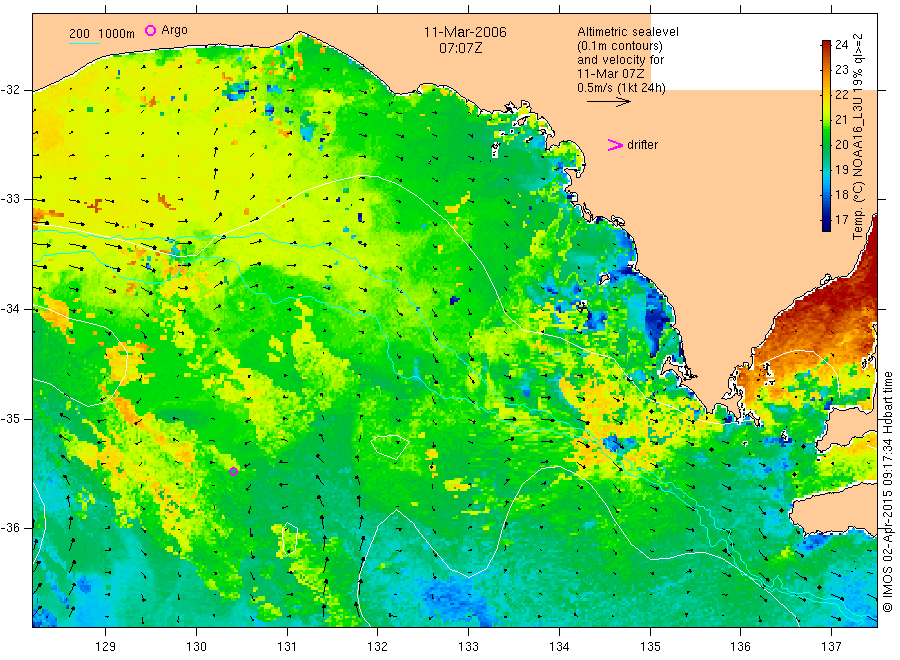900x660 pixels.
Task: Click the magenta drifter legend symbol
Action: pos(615,145)
